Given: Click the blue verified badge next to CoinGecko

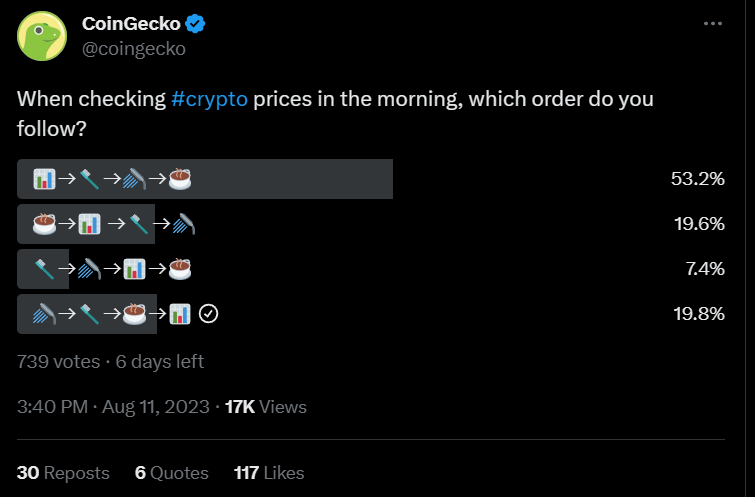Looking at the screenshot, I should tap(195, 23).
